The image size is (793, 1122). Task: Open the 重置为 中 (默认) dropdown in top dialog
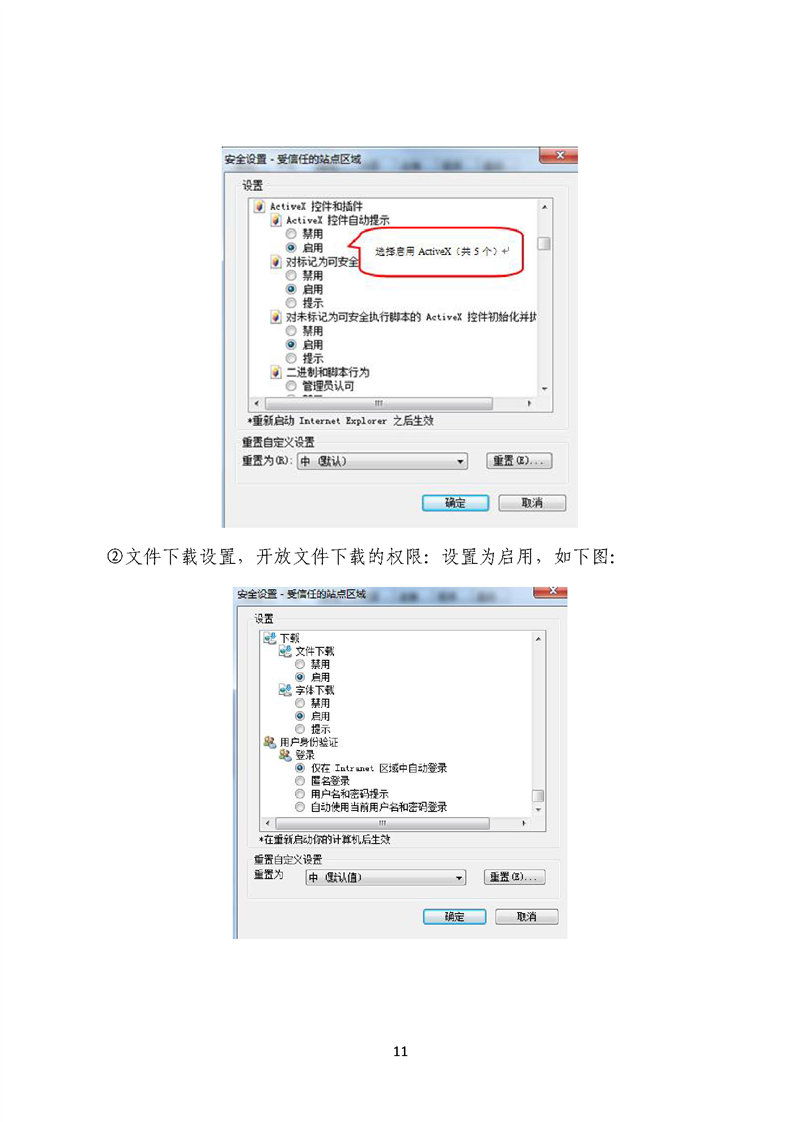383,462
